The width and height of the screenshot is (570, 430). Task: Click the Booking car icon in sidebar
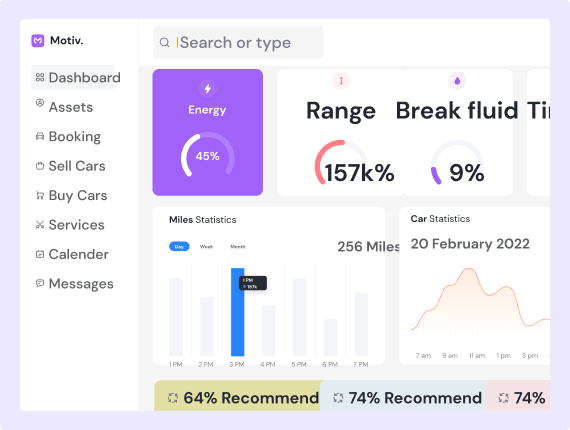point(40,136)
